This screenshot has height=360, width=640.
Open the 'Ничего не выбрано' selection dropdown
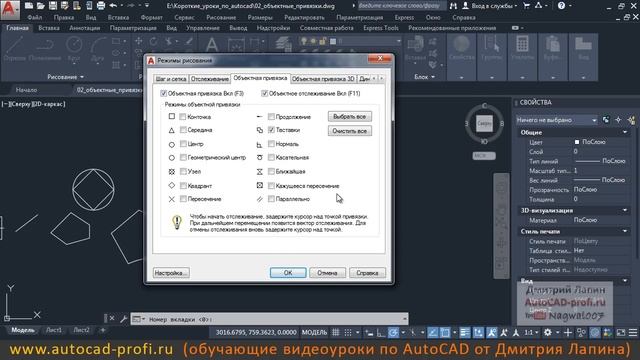[556, 120]
